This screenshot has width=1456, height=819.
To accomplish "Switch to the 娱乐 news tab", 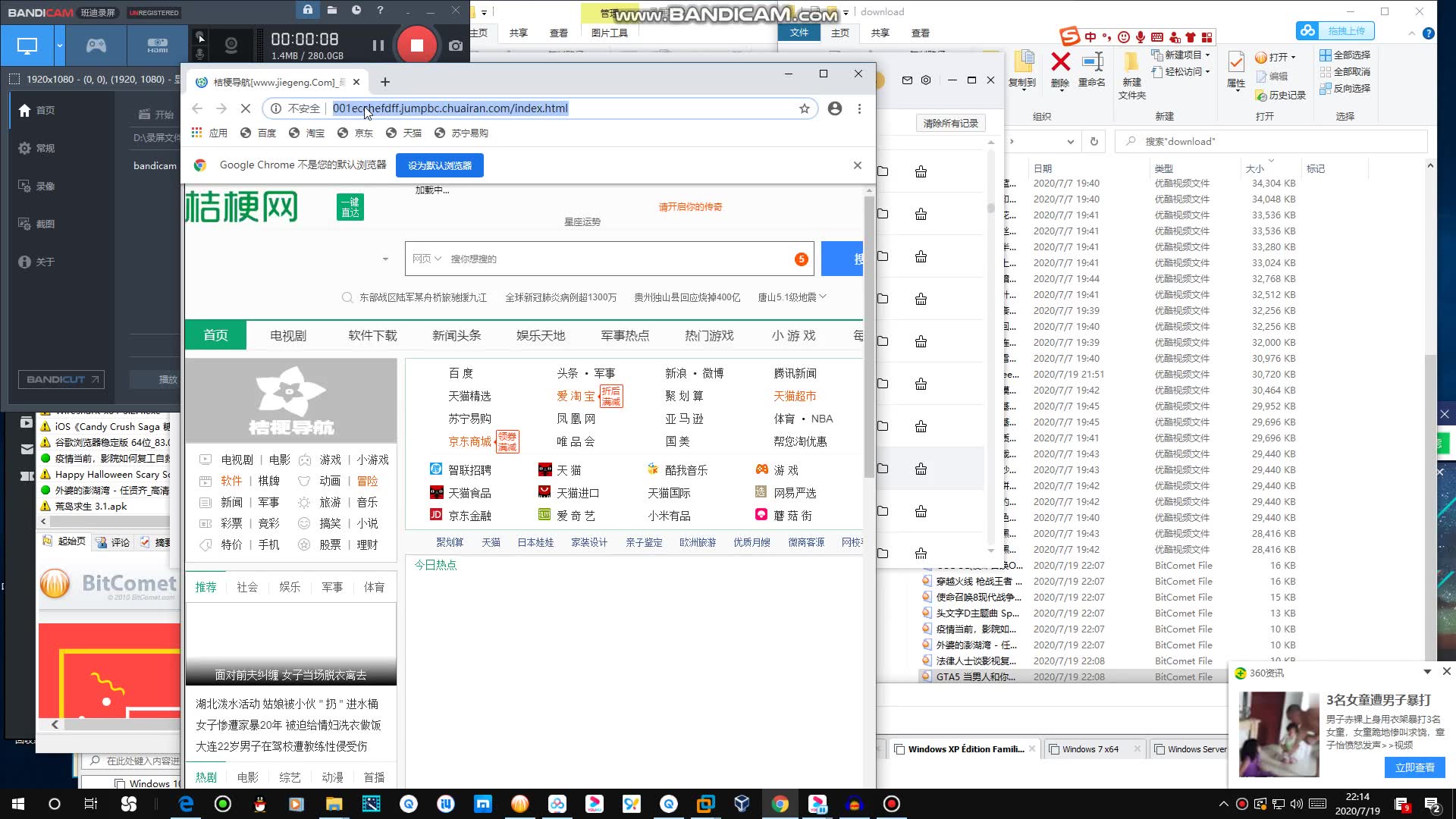I will pyautogui.click(x=290, y=587).
